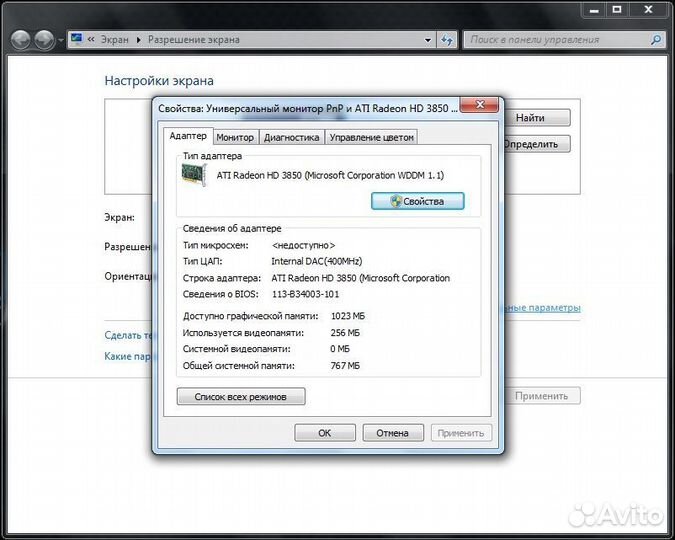Click the Разрешение экрана breadcrumb
Screen dimensions: 675x540
coord(194,40)
